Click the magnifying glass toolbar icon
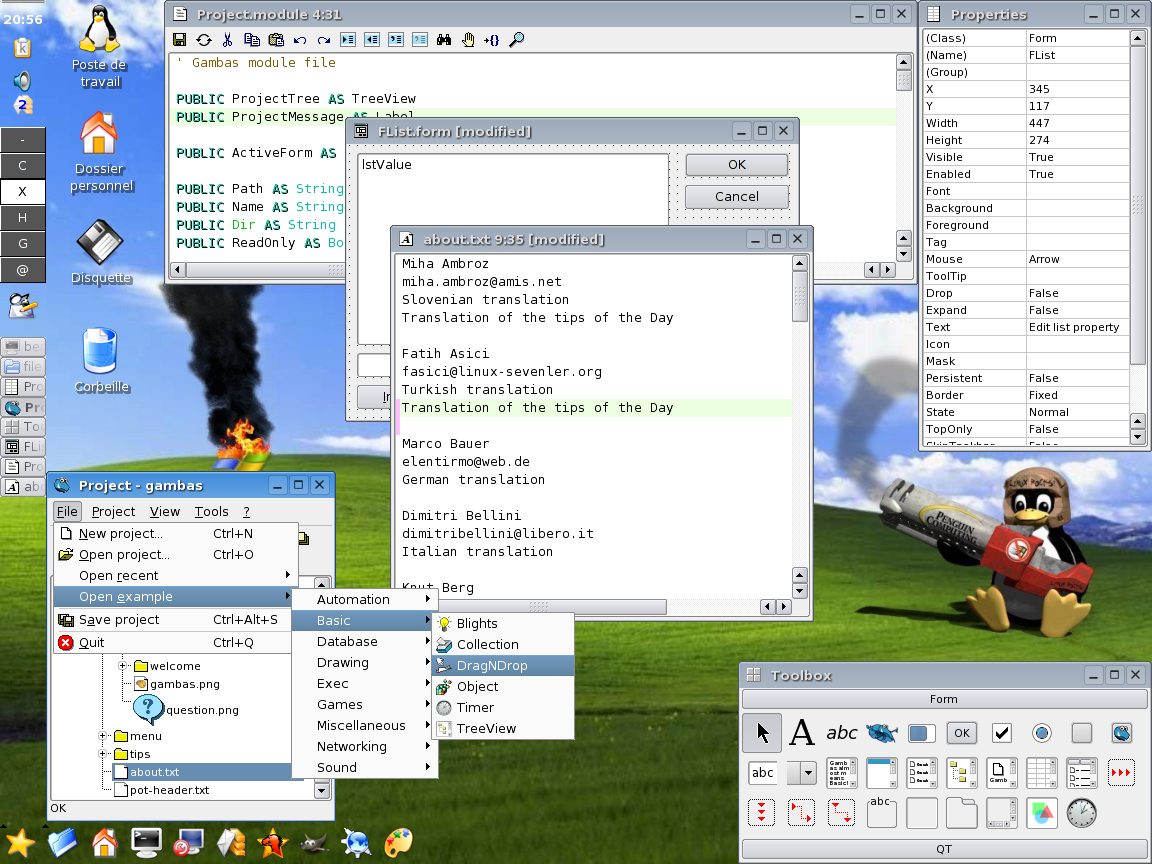Viewport: 1152px width, 864px height. coord(517,40)
